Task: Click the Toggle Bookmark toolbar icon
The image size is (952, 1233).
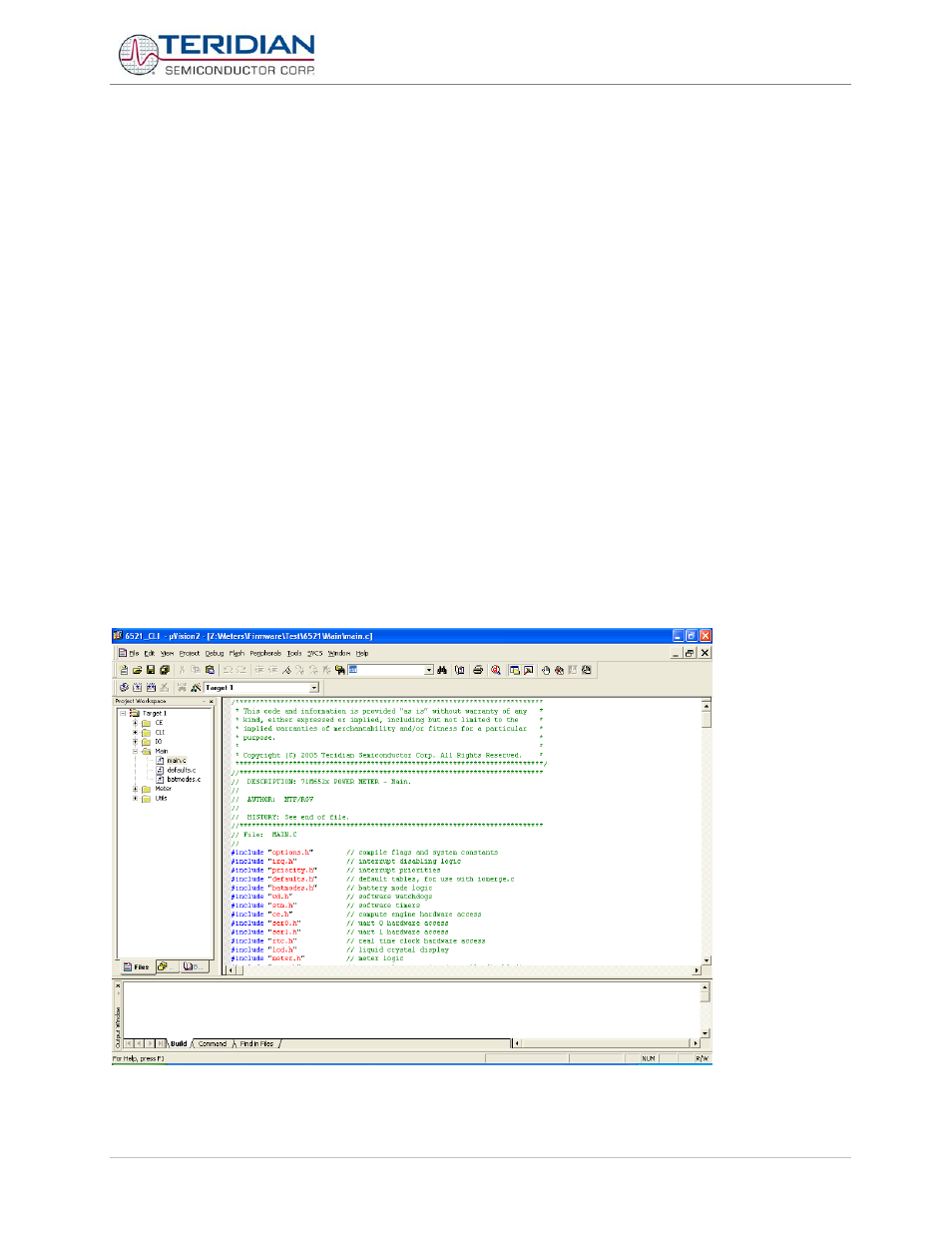Action: click(x=286, y=670)
